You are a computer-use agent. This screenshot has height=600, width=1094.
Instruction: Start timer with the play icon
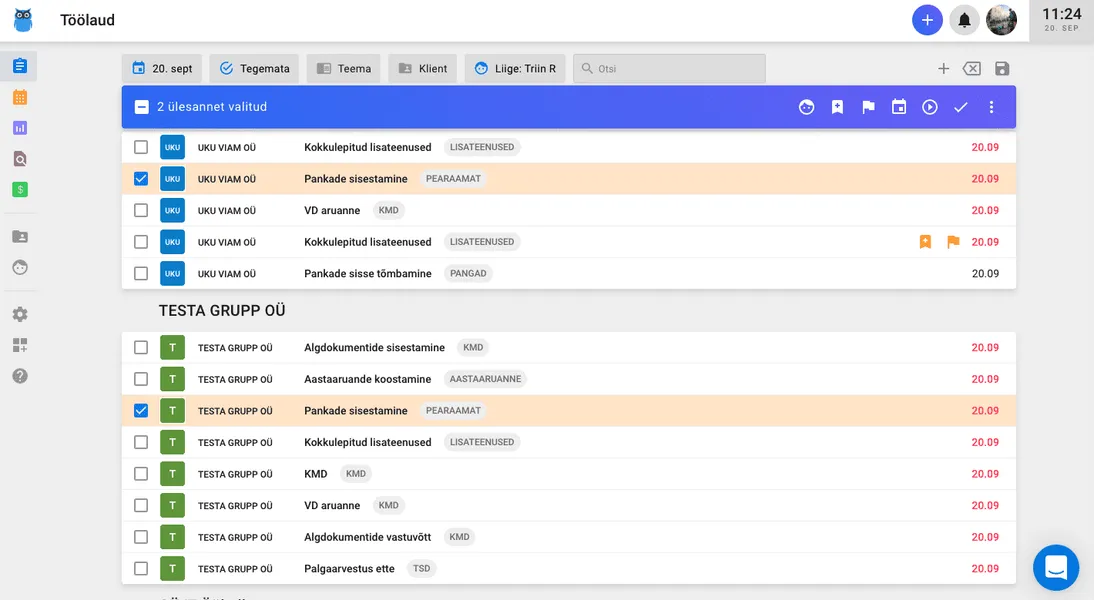[930, 107]
